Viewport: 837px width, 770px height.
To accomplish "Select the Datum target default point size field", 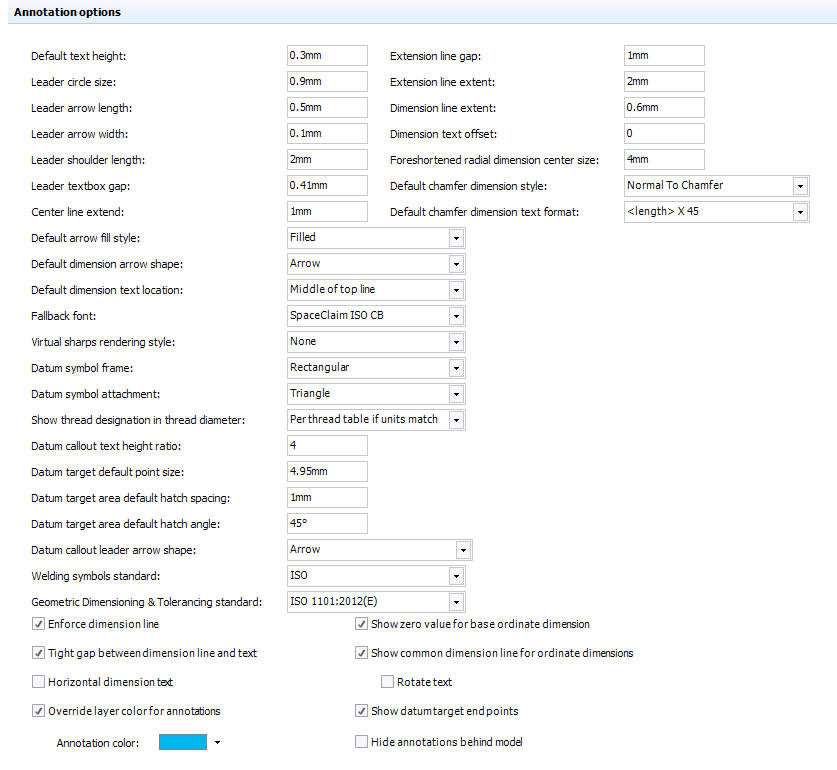I will [327, 472].
